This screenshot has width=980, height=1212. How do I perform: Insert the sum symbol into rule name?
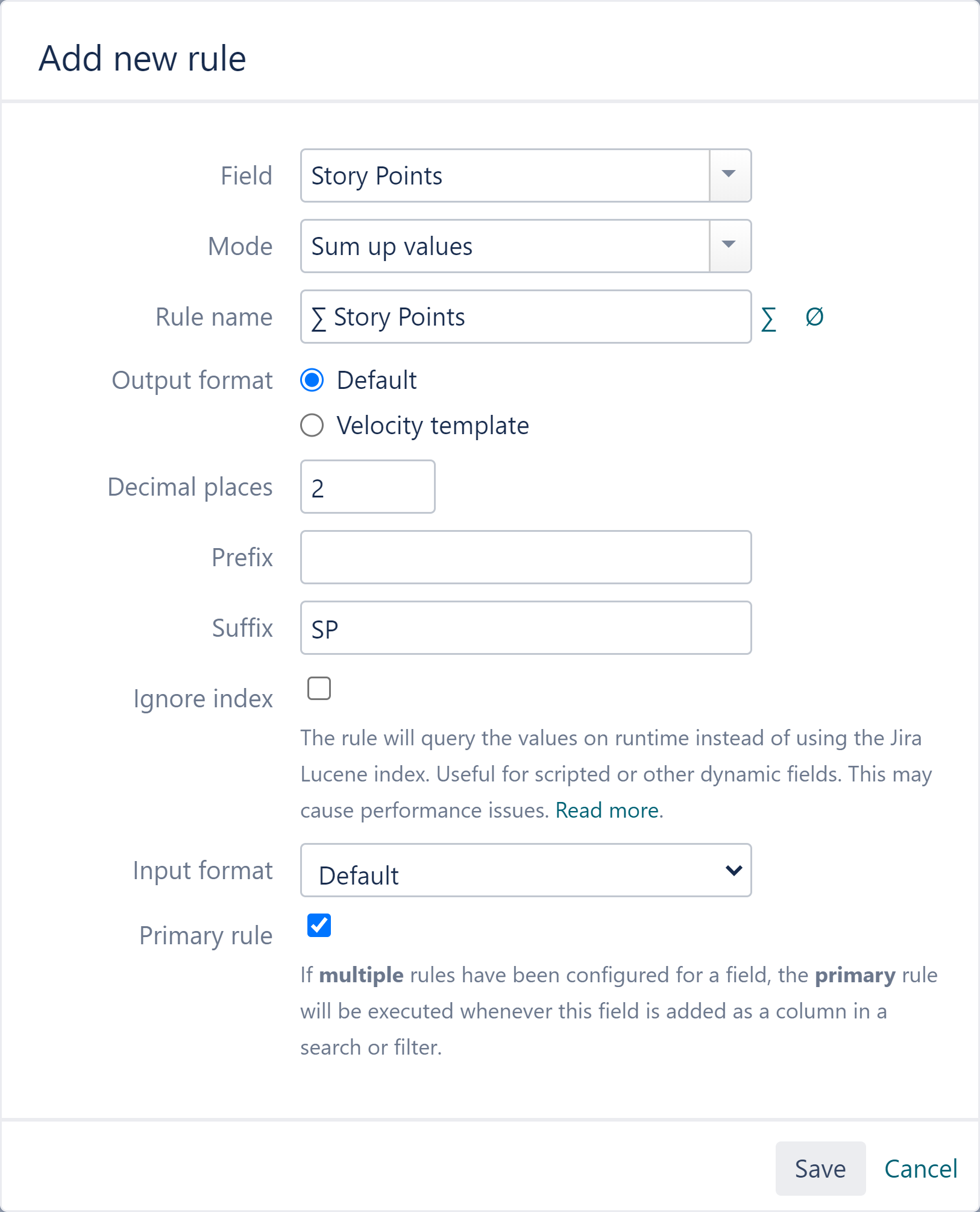point(768,318)
